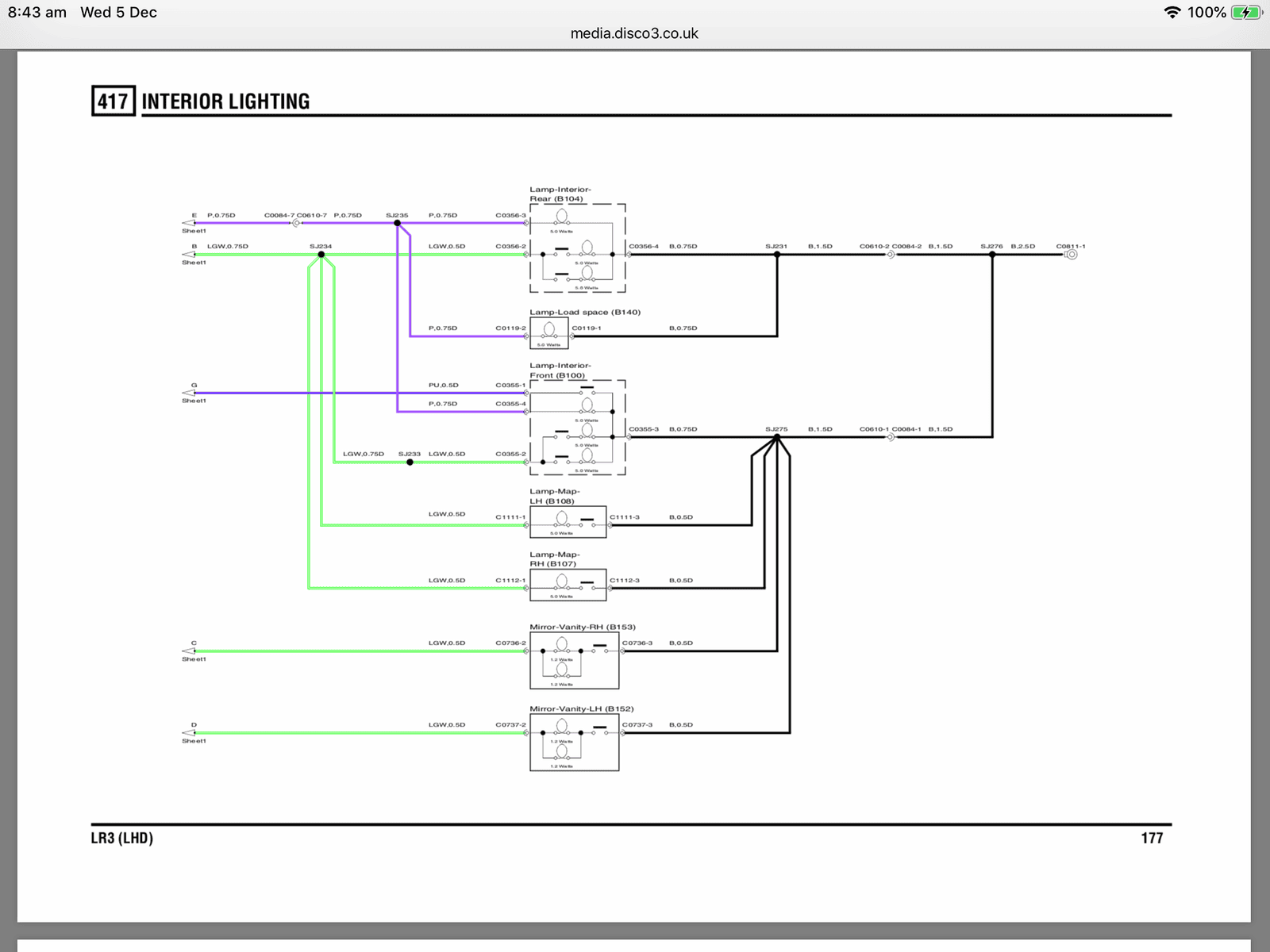
Task: Click the C0610-1 C0084-1 connector label
Action: (891, 429)
